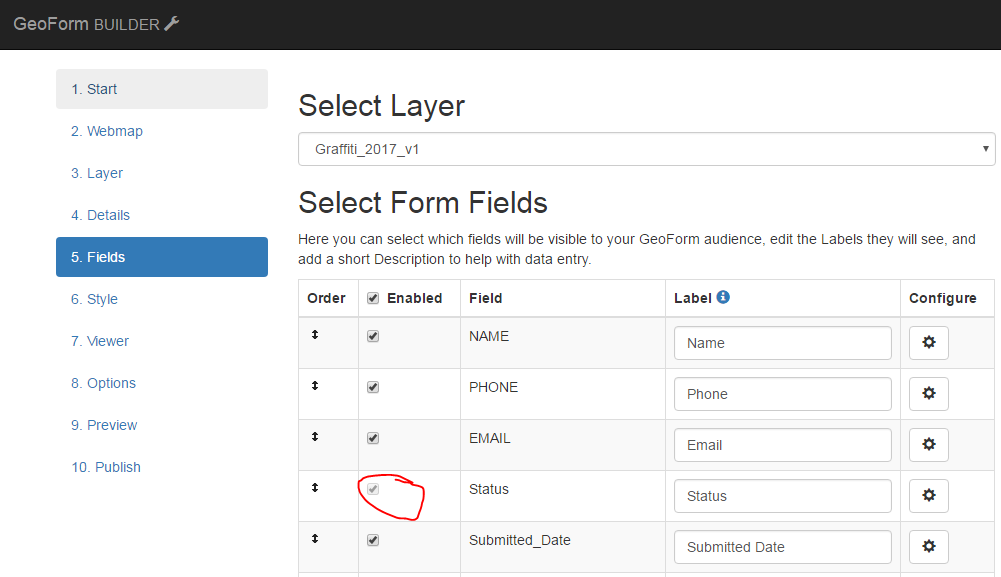Configure the Submitted_Date field via gear
1001x577 pixels.
[928, 547]
